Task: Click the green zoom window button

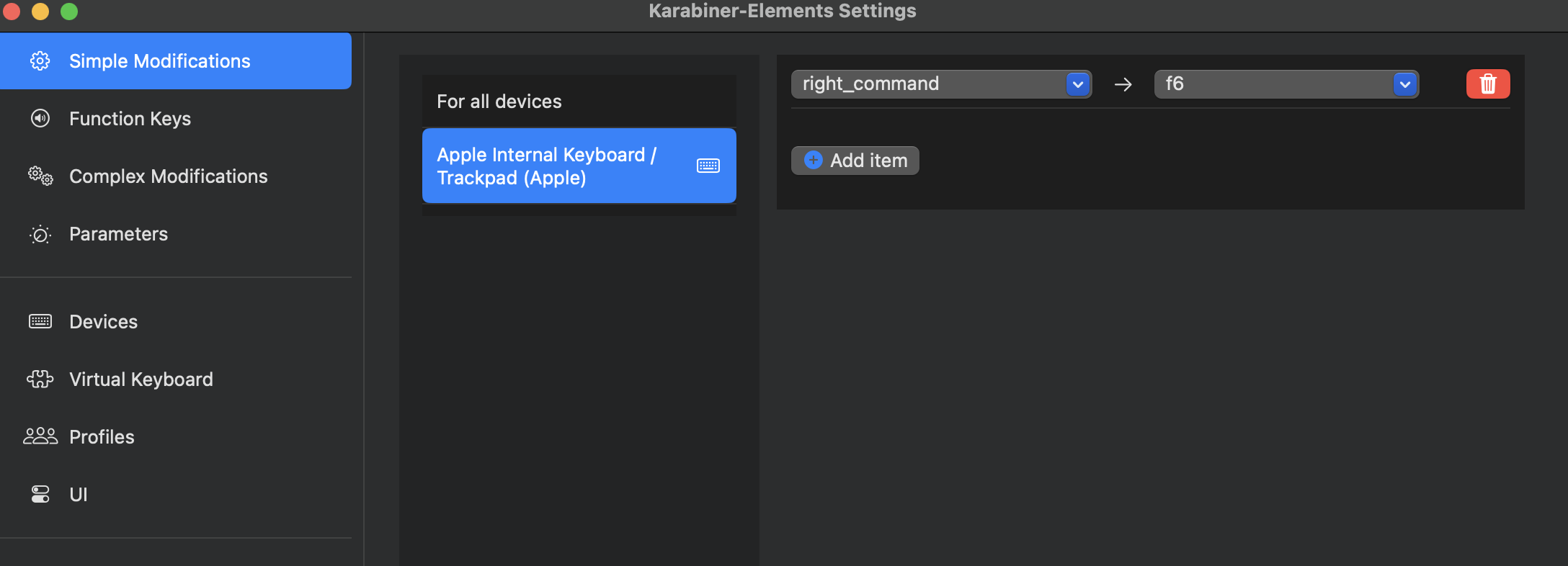Action: (69, 12)
